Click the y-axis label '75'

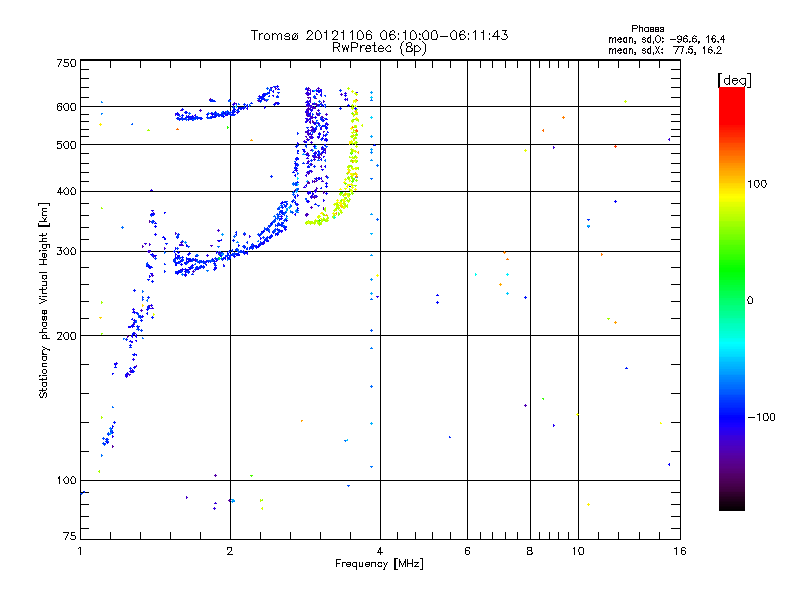pos(70,536)
